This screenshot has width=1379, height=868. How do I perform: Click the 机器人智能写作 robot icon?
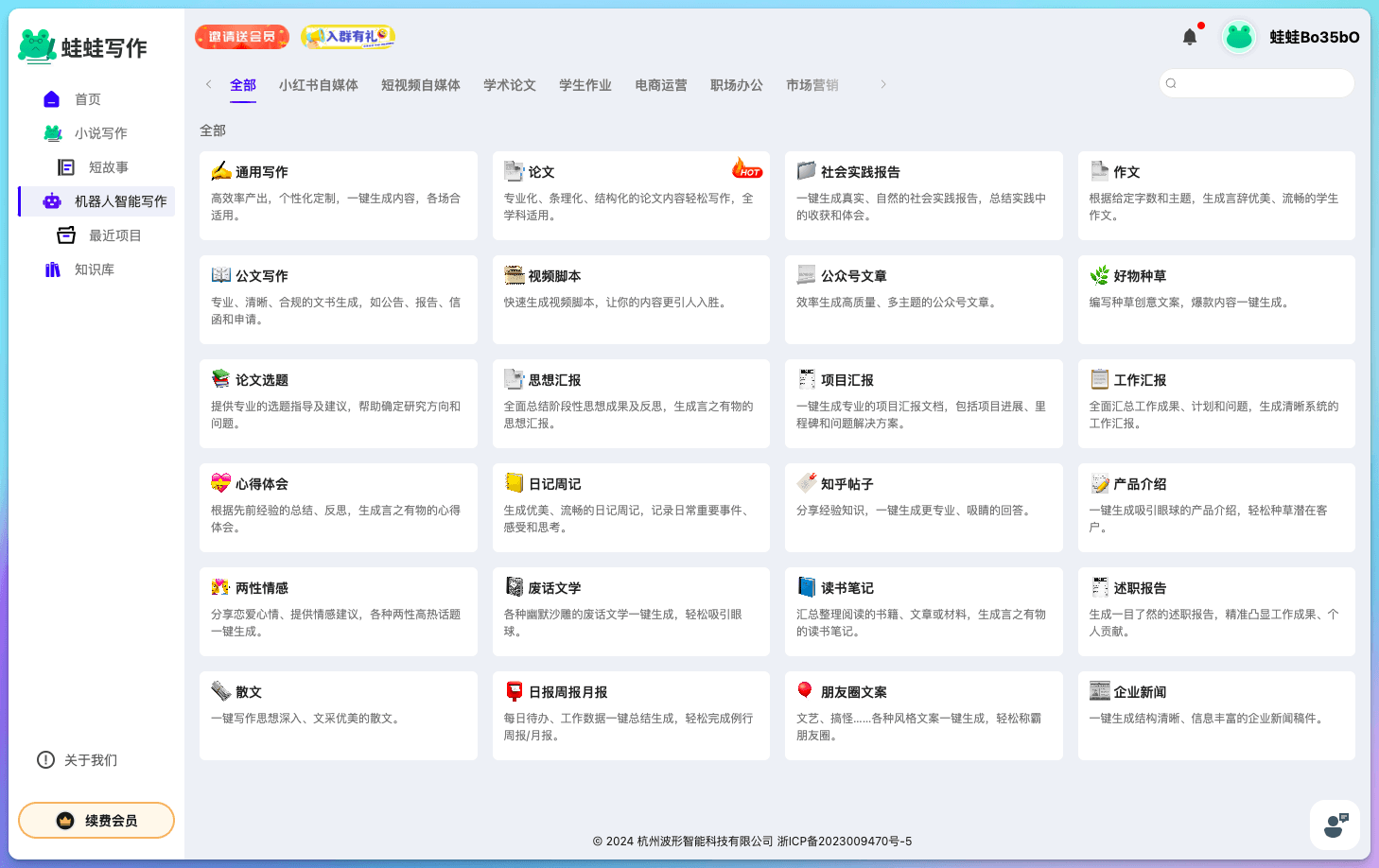tap(52, 201)
